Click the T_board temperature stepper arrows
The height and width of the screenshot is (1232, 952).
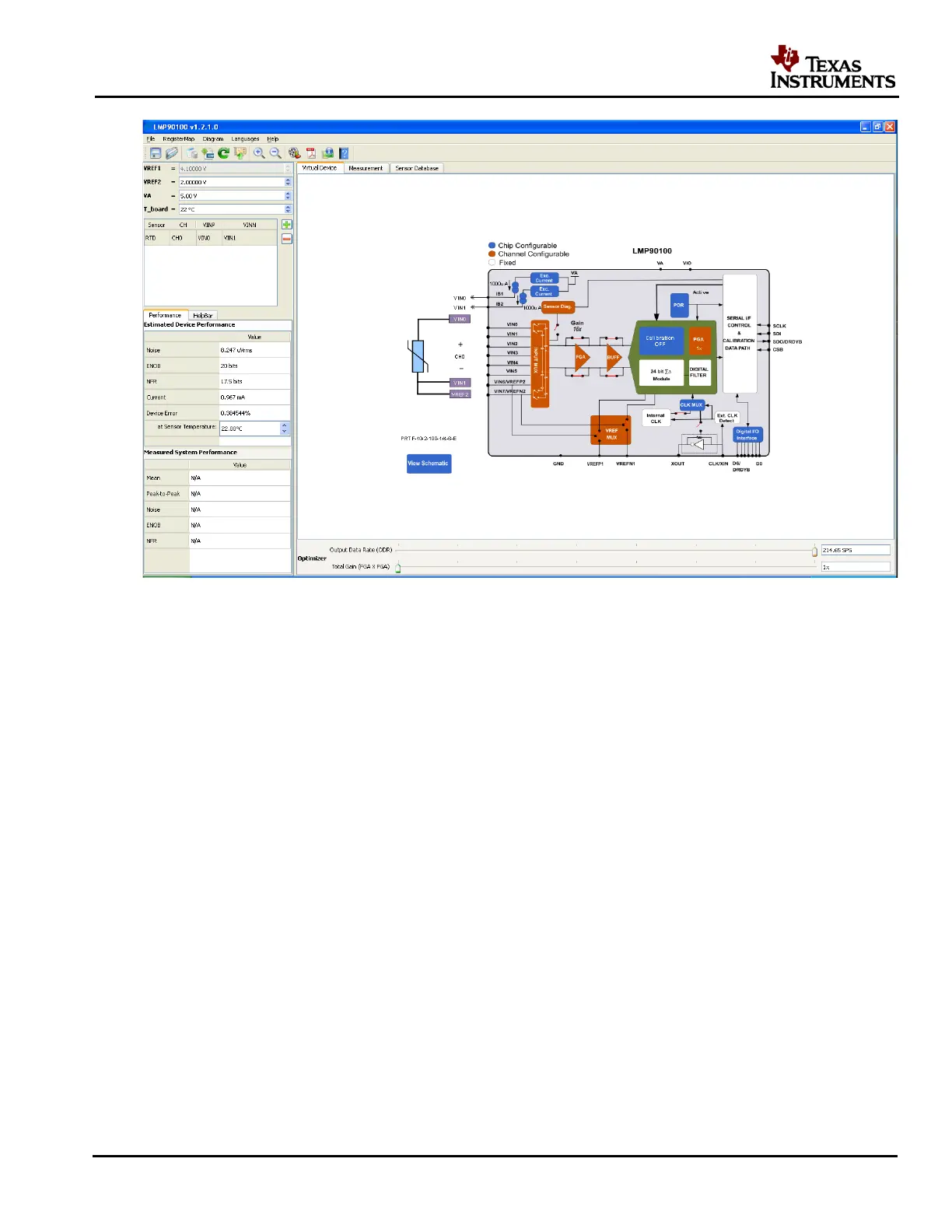(x=288, y=209)
